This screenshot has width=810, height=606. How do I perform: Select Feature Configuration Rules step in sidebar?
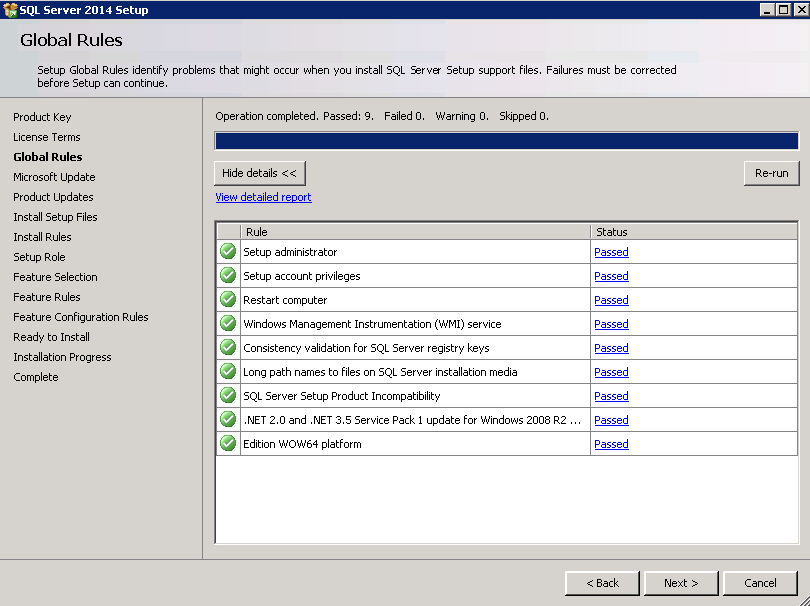(x=81, y=317)
